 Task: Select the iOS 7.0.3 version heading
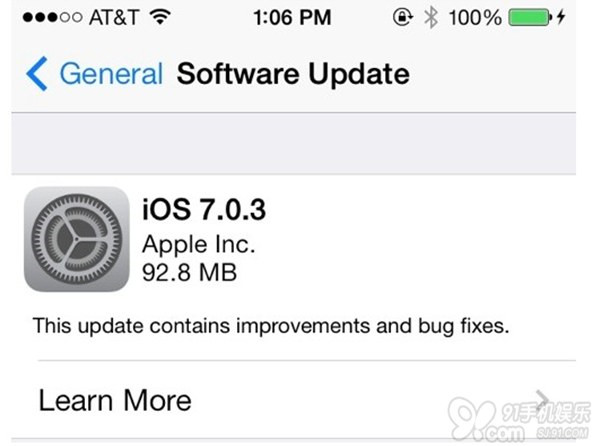(x=204, y=209)
